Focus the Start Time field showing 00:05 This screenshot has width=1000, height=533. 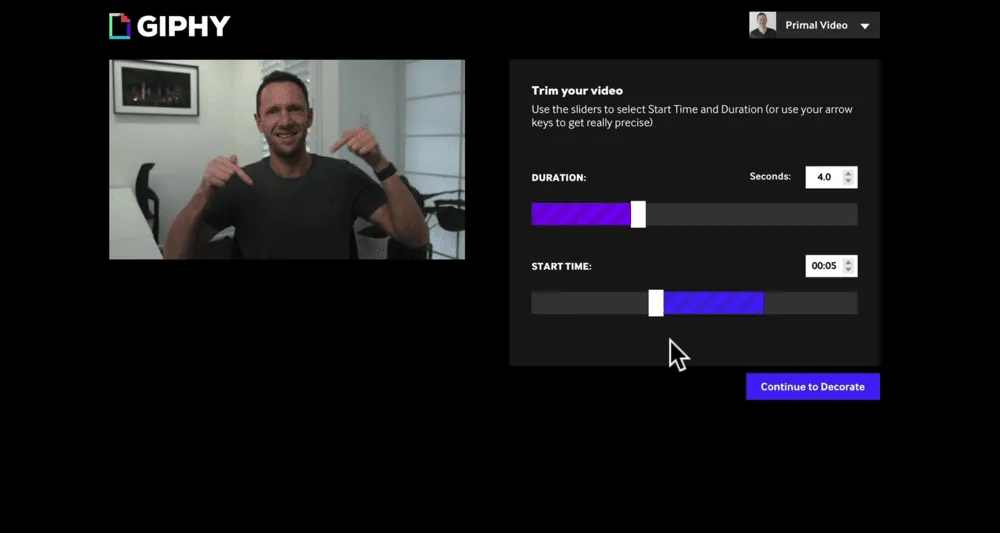coord(824,266)
